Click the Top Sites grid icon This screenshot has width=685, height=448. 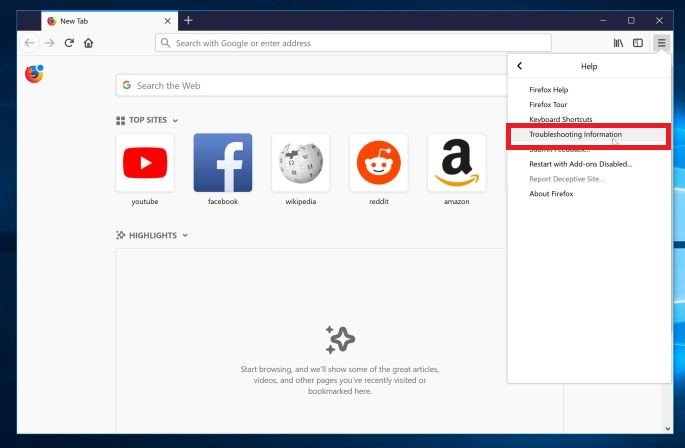(x=120, y=120)
